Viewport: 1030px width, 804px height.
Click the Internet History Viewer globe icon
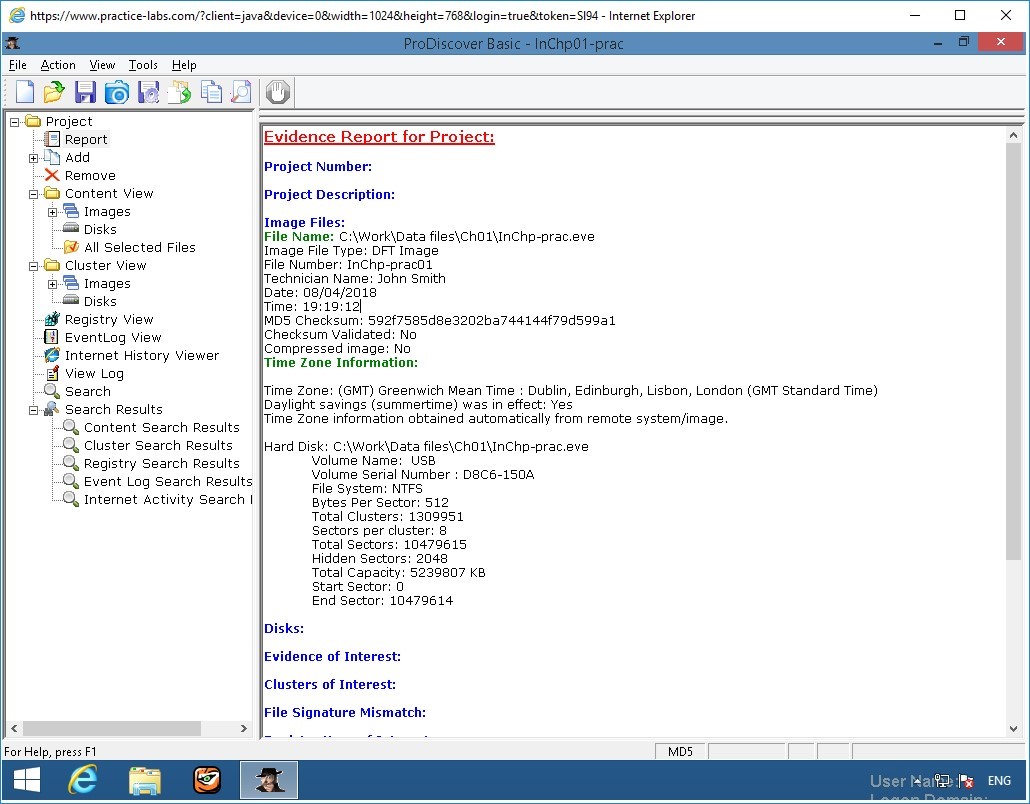52,355
